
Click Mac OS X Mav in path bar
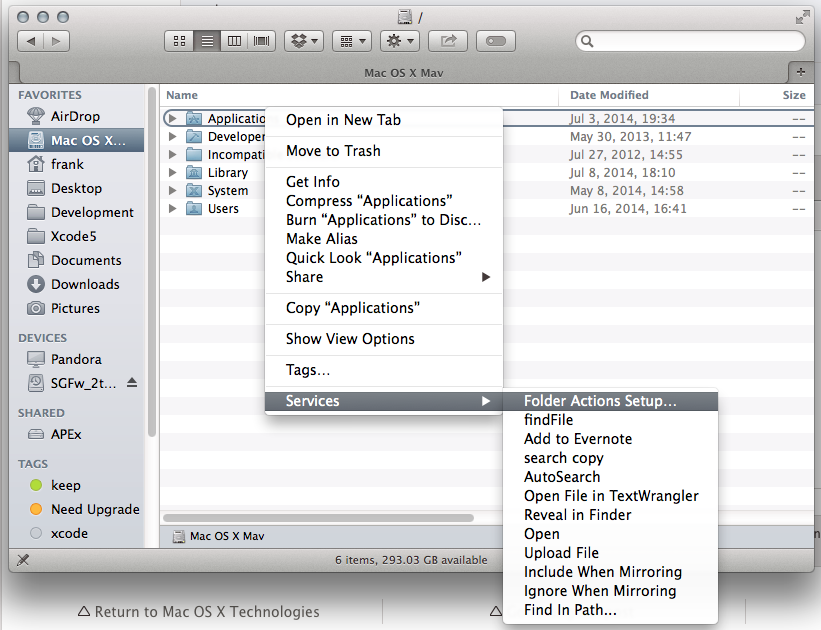[x=219, y=536]
